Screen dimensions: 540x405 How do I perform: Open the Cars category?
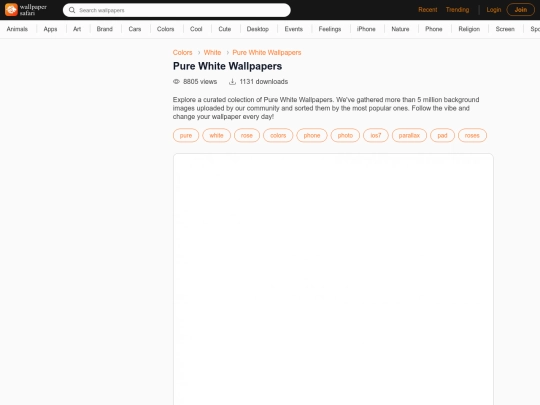(x=135, y=29)
